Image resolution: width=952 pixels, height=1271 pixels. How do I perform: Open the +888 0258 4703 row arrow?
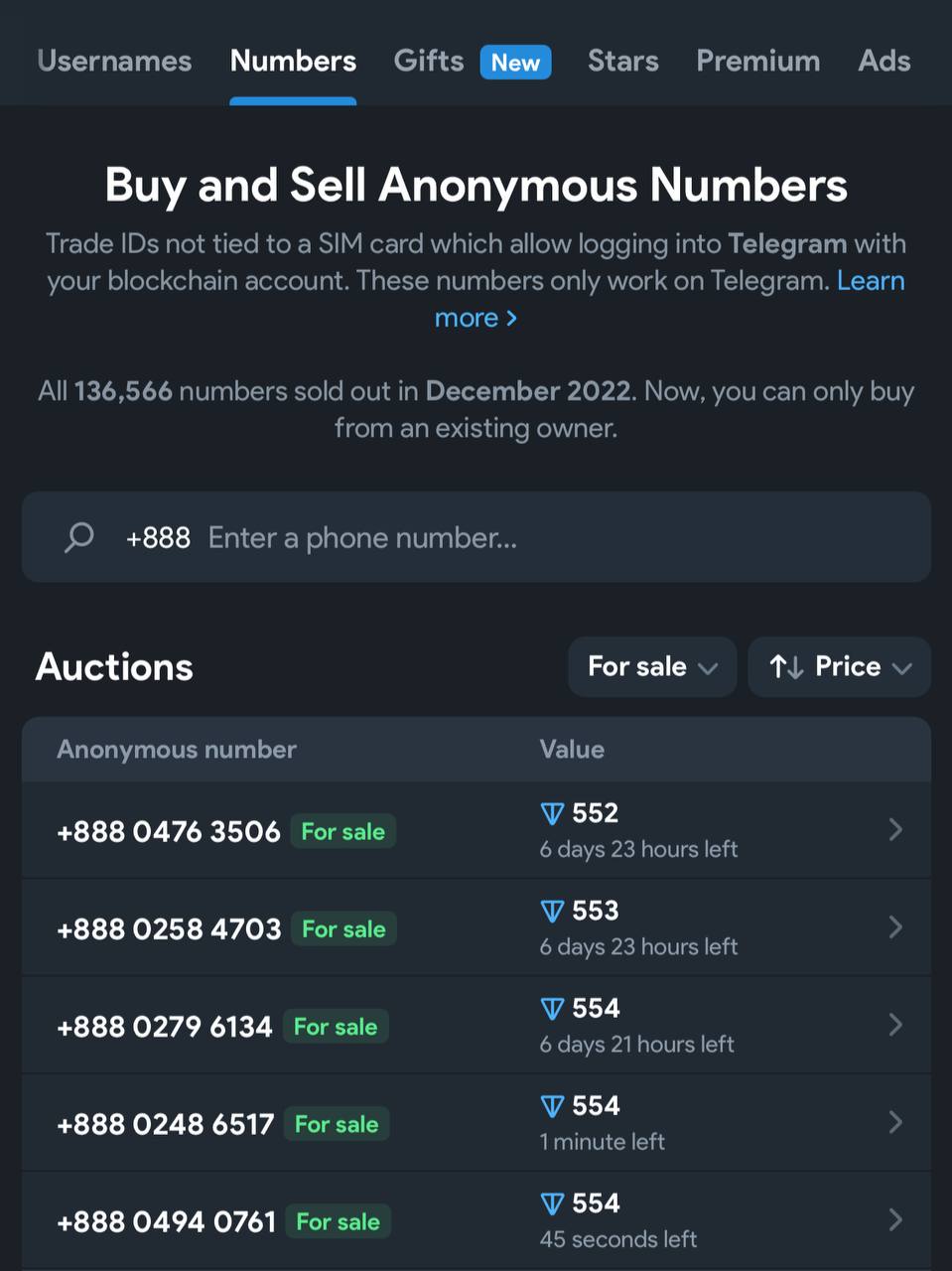click(x=895, y=926)
